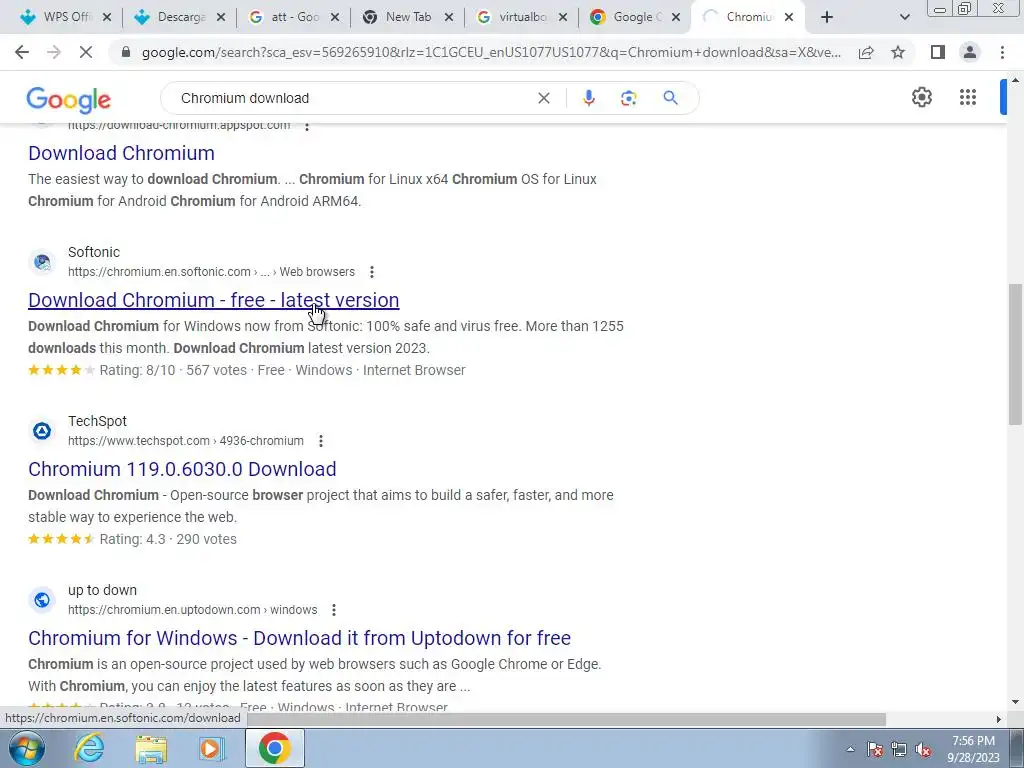Click the Google logo
The image size is (1024, 768).
tap(69, 100)
